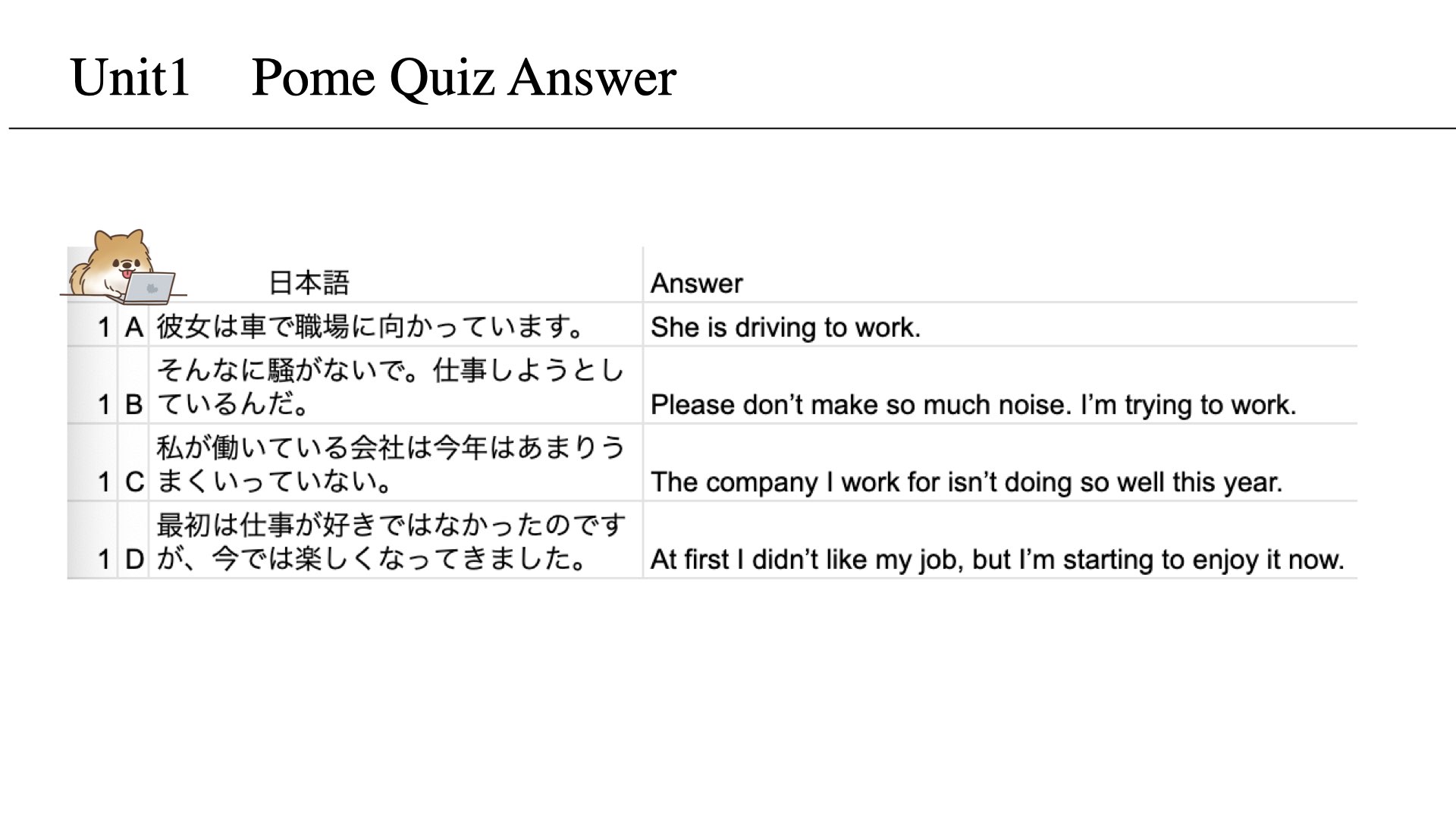Click the number 1 beside row D
The height and width of the screenshot is (819, 1456).
tap(105, 560)
